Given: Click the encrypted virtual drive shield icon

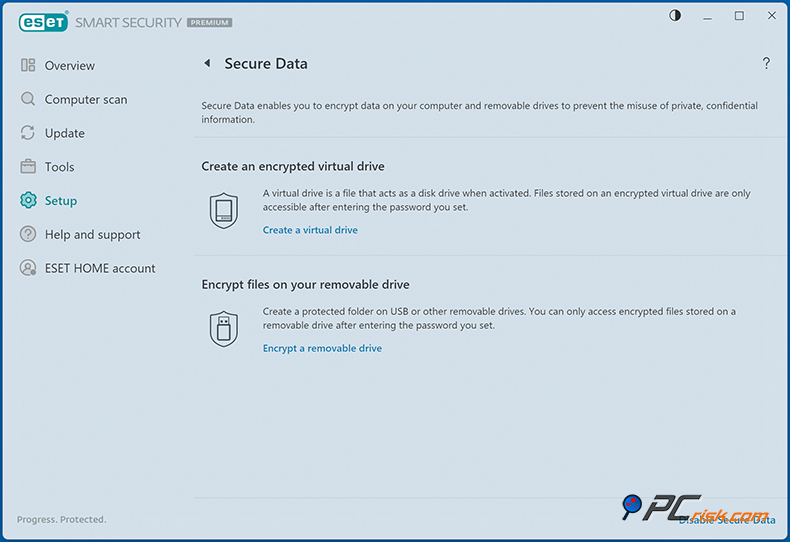Looking at the screenshot, I should click(224, 211).
